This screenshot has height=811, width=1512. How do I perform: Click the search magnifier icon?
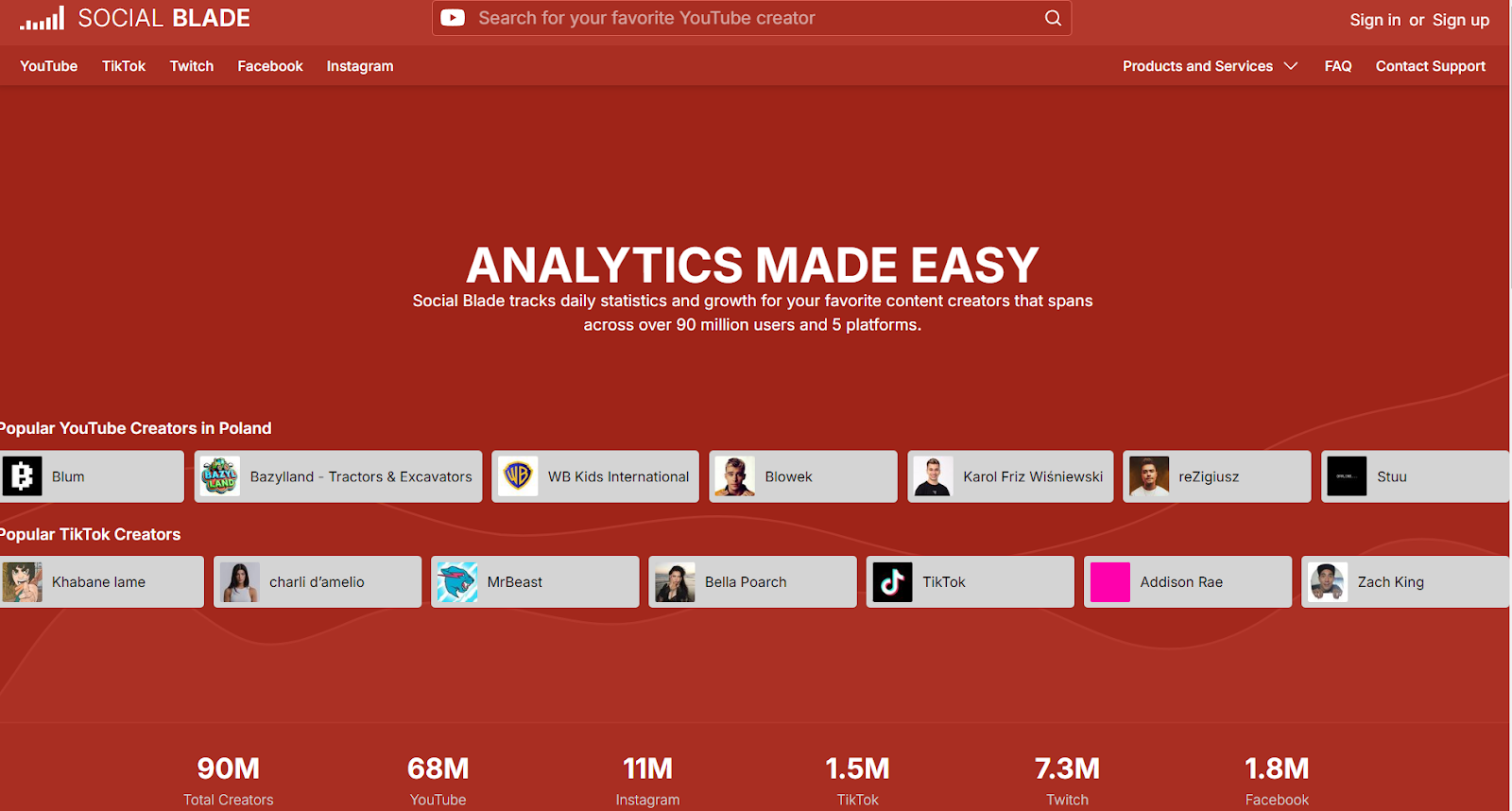point(1053,18)
